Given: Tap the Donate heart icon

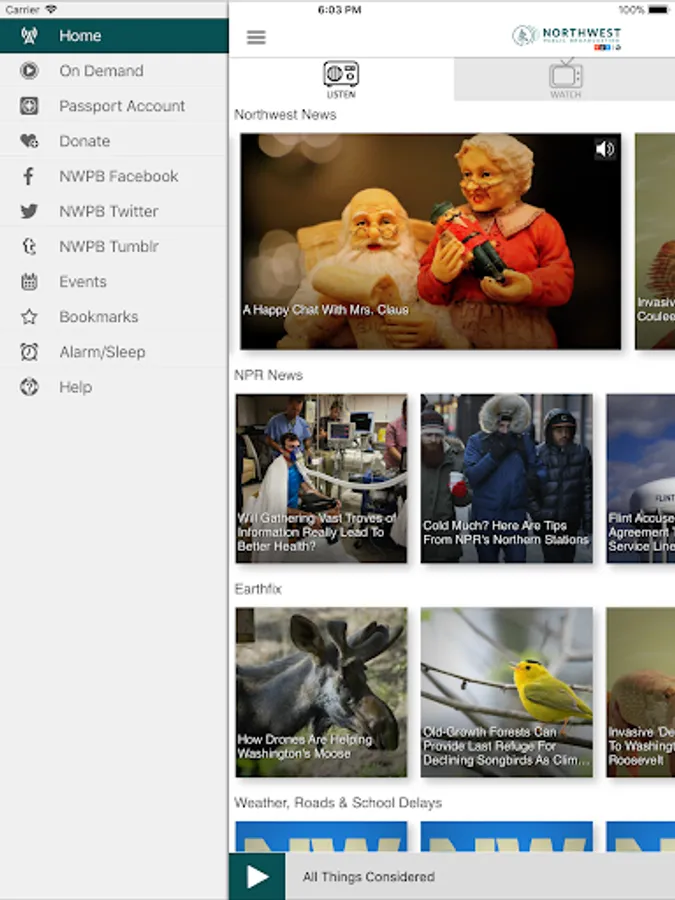Looking at the screenshot, I should [x=29, y=141].
